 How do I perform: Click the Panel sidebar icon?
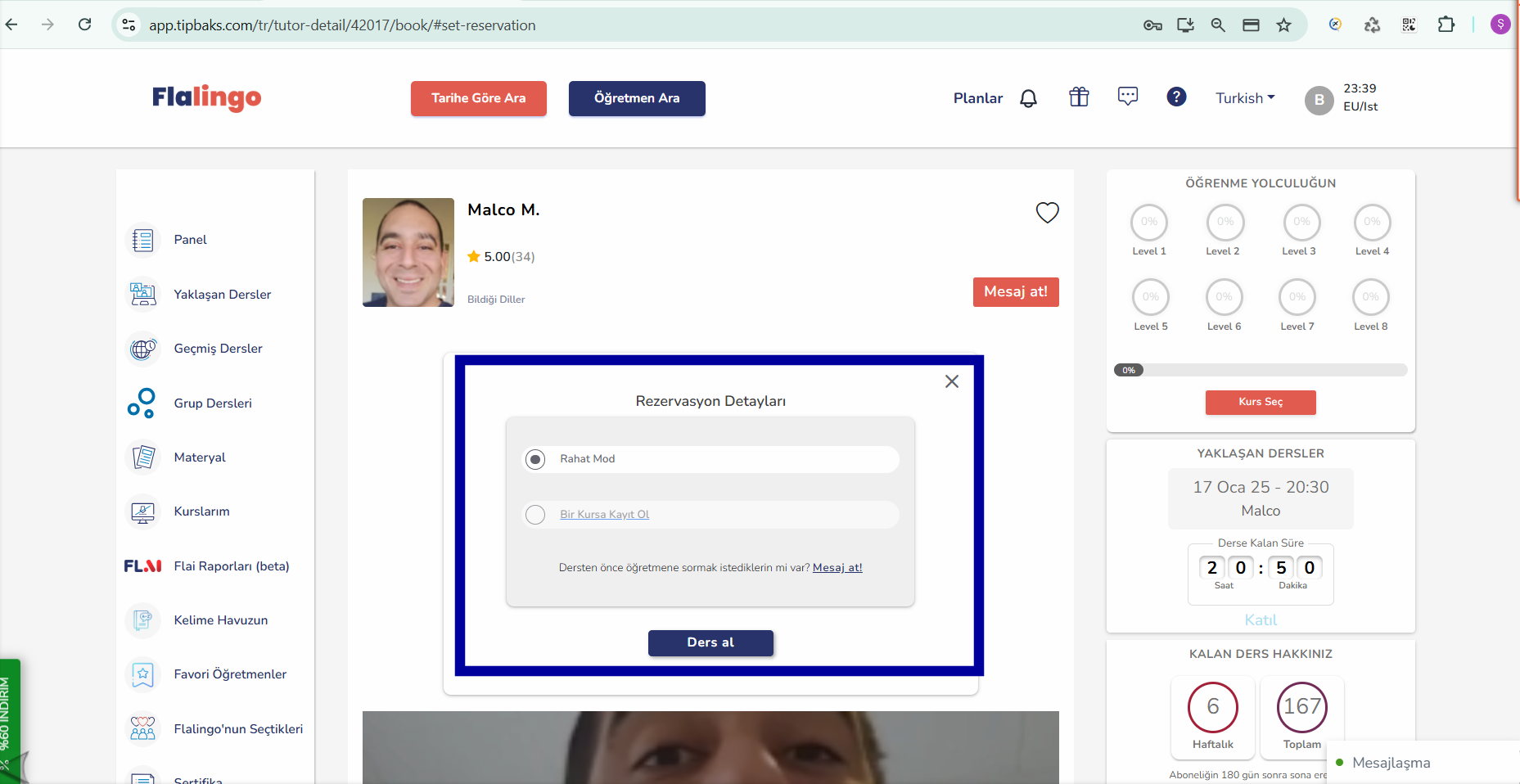coord(142,240)
